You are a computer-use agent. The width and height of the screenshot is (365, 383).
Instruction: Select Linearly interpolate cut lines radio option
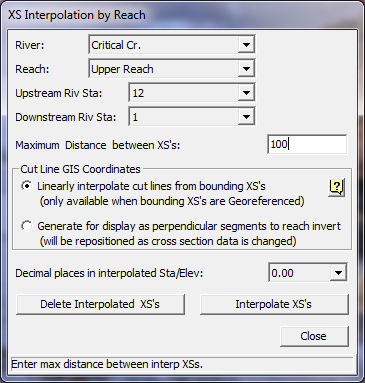click(26, 186)
